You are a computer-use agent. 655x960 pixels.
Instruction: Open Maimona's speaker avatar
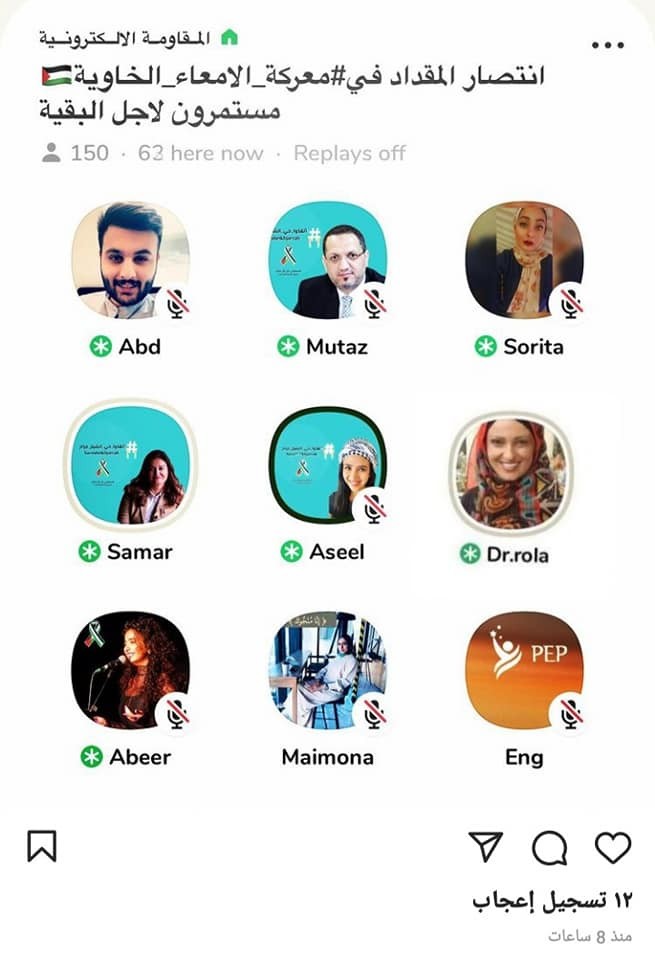328,670
